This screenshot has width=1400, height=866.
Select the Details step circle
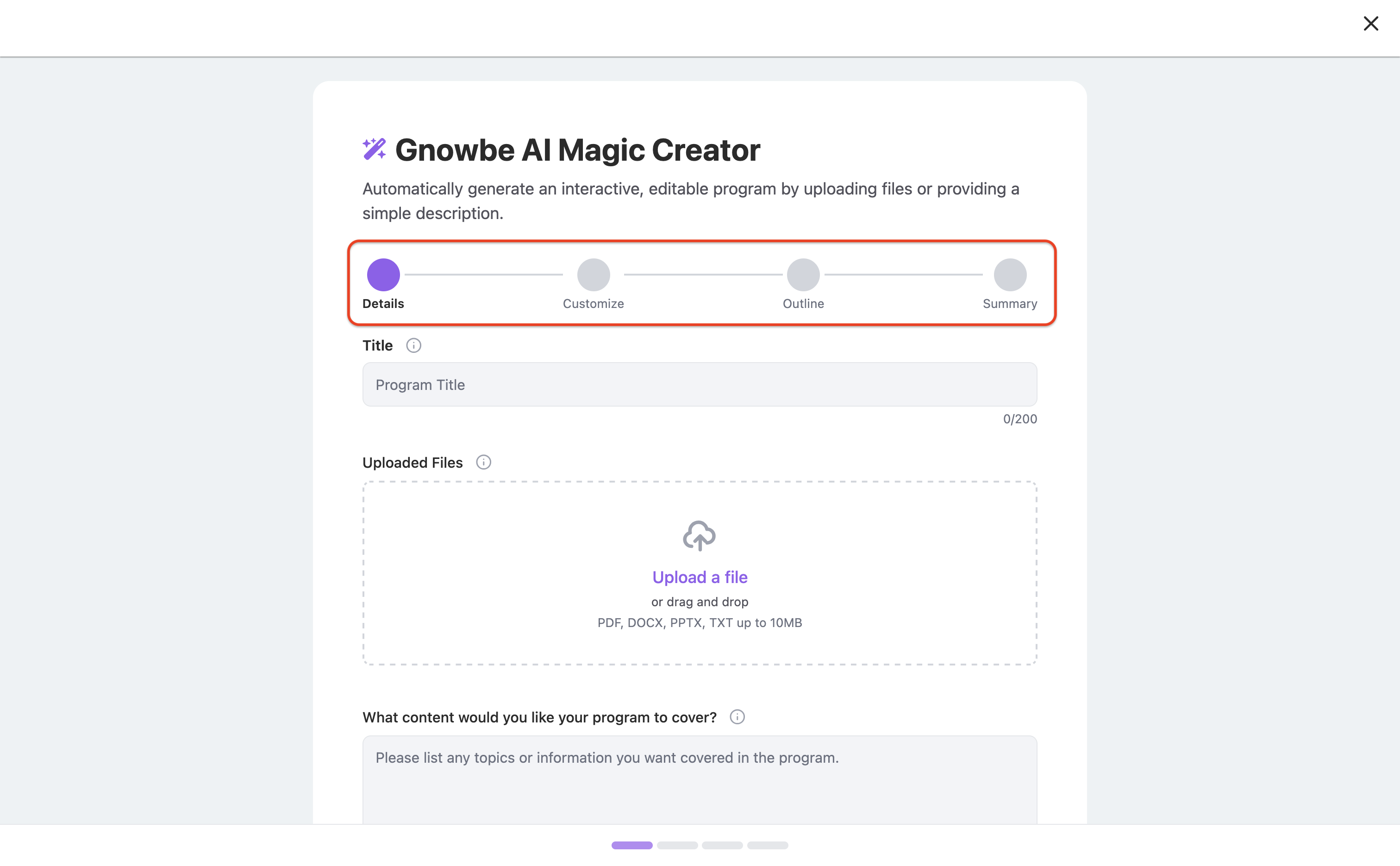[x=383, y=275]
